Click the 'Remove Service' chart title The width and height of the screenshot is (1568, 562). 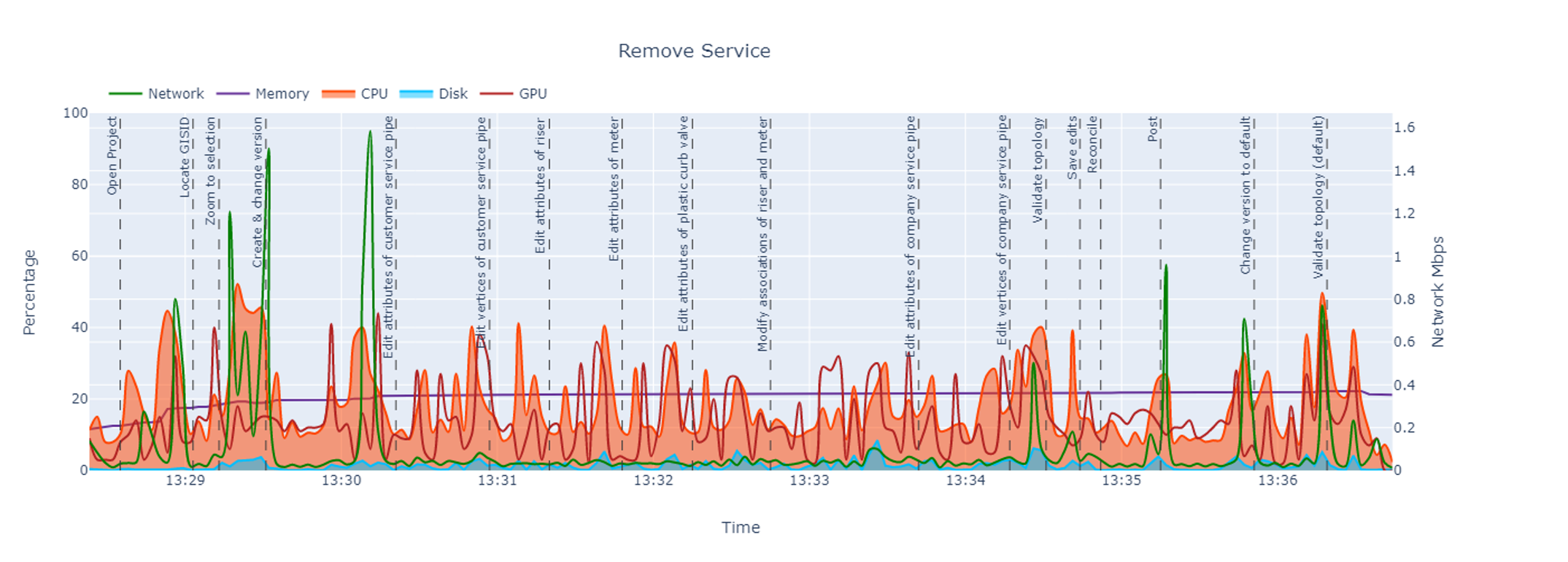[694, 50]
